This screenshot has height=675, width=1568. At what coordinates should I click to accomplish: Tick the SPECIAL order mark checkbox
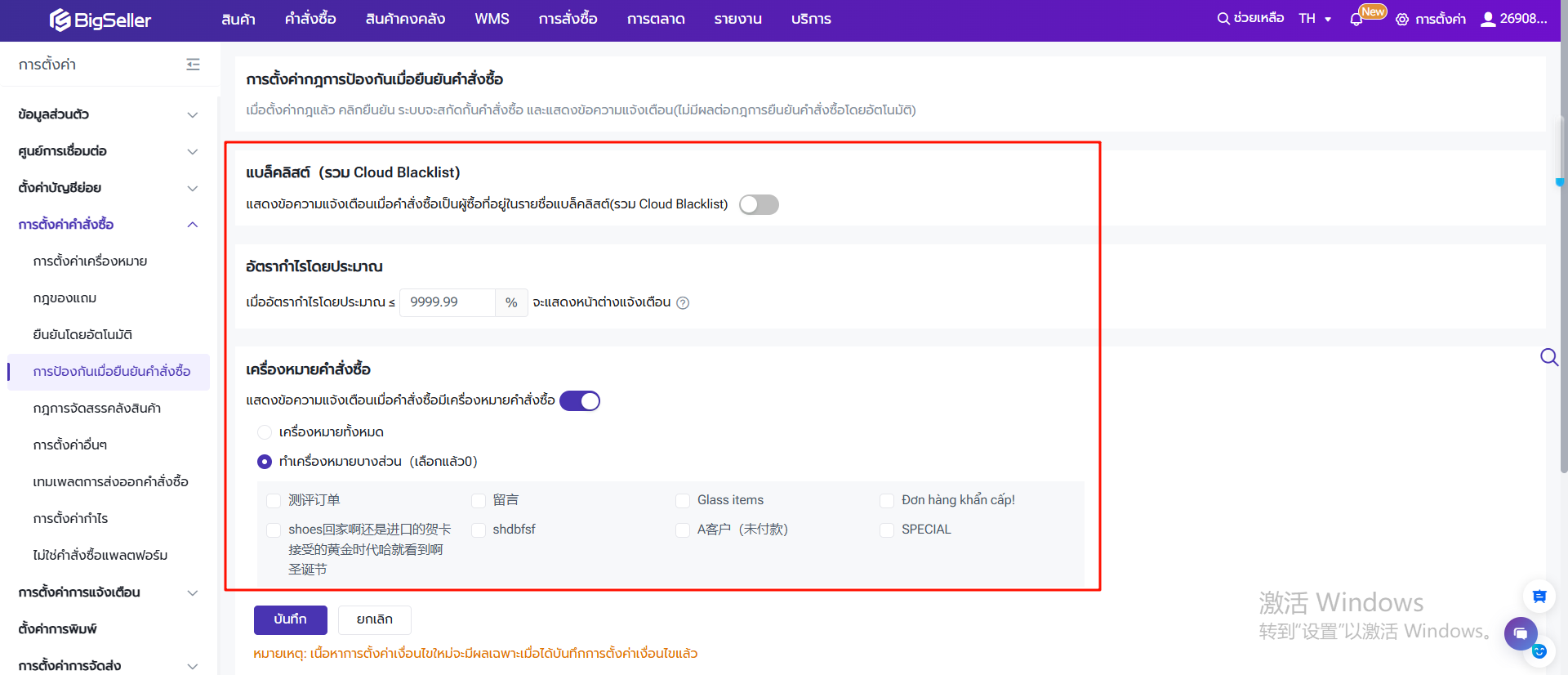pos(887,530)
